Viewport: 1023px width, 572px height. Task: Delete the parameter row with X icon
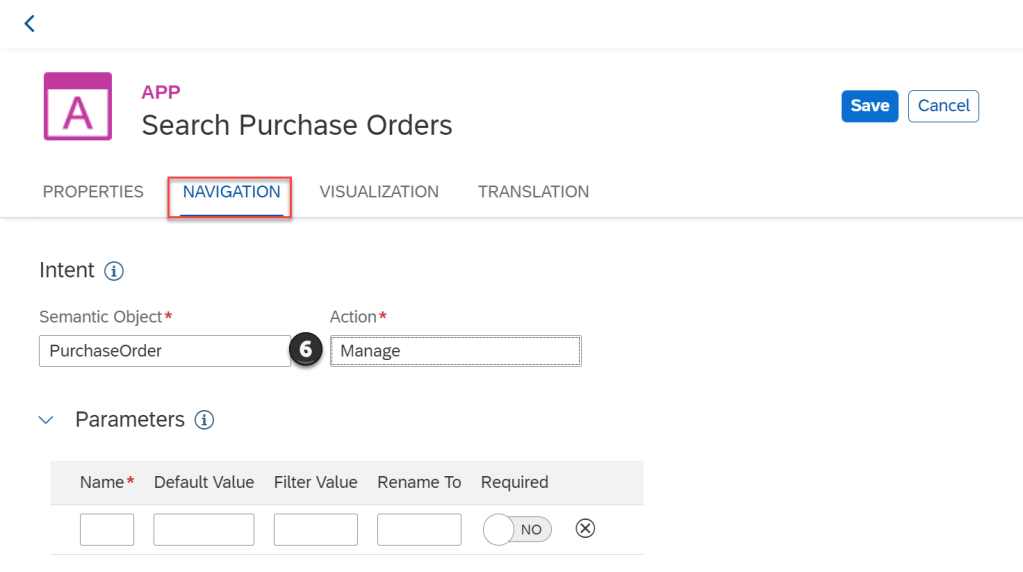(586, 529)
